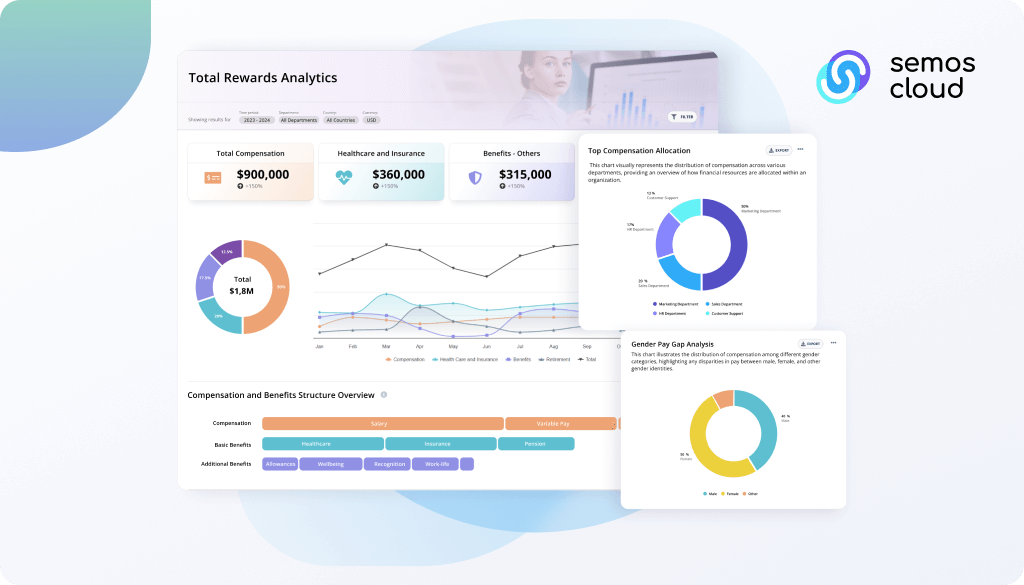
Task: Click the Benefits shield icon
Action: pyautogui.click(x=475, y=178)
